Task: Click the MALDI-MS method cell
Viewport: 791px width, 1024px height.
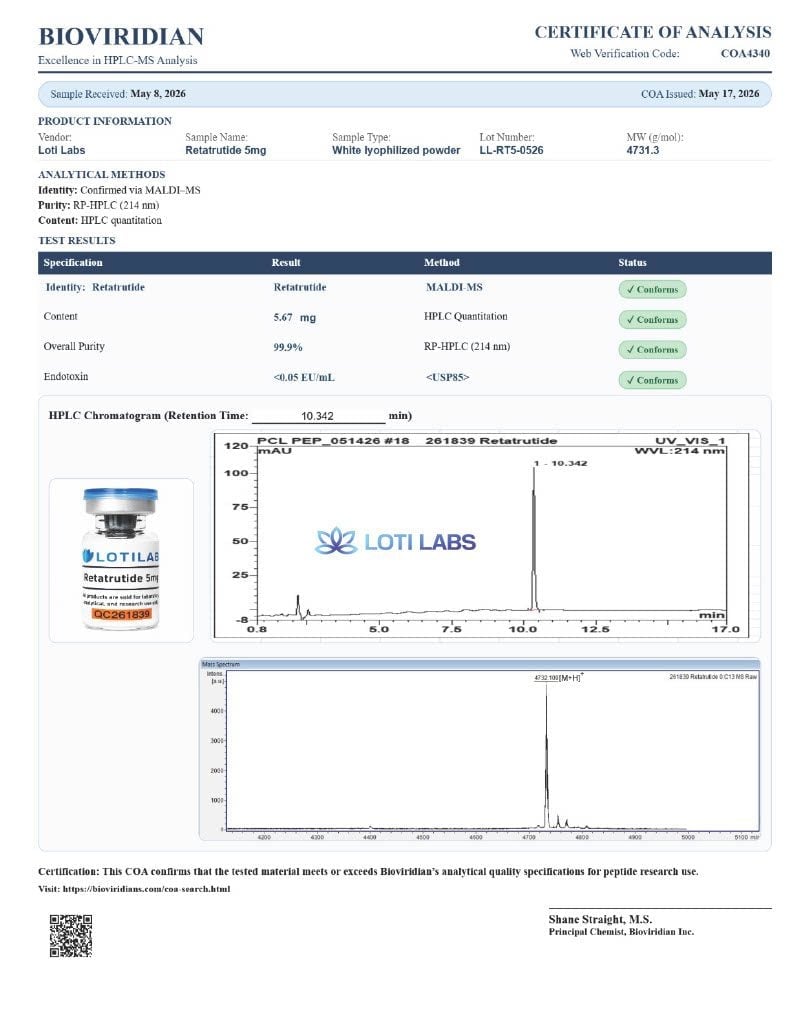Action: (x=454, y=287)
